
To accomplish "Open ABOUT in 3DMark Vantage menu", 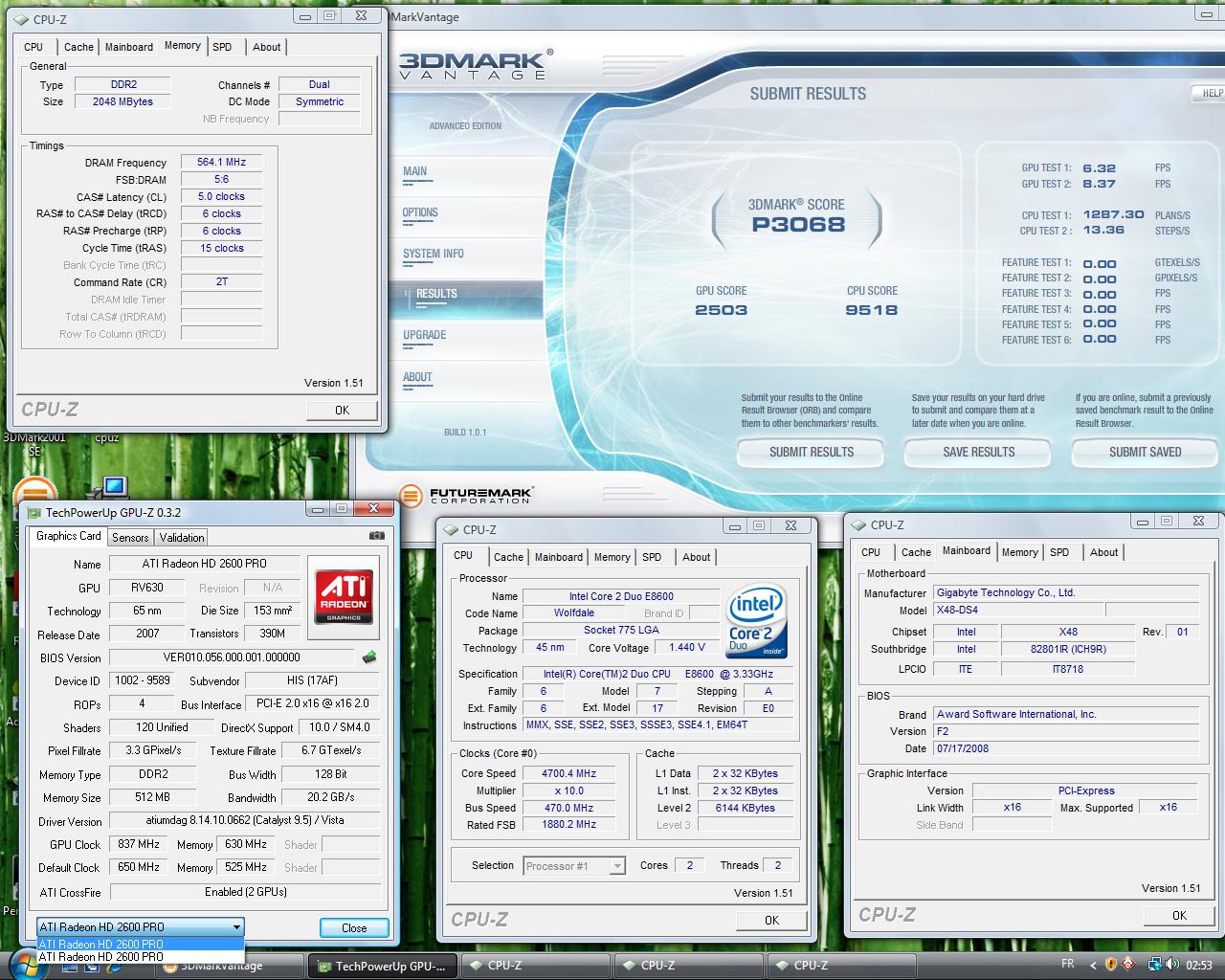I will click(417, 377).
